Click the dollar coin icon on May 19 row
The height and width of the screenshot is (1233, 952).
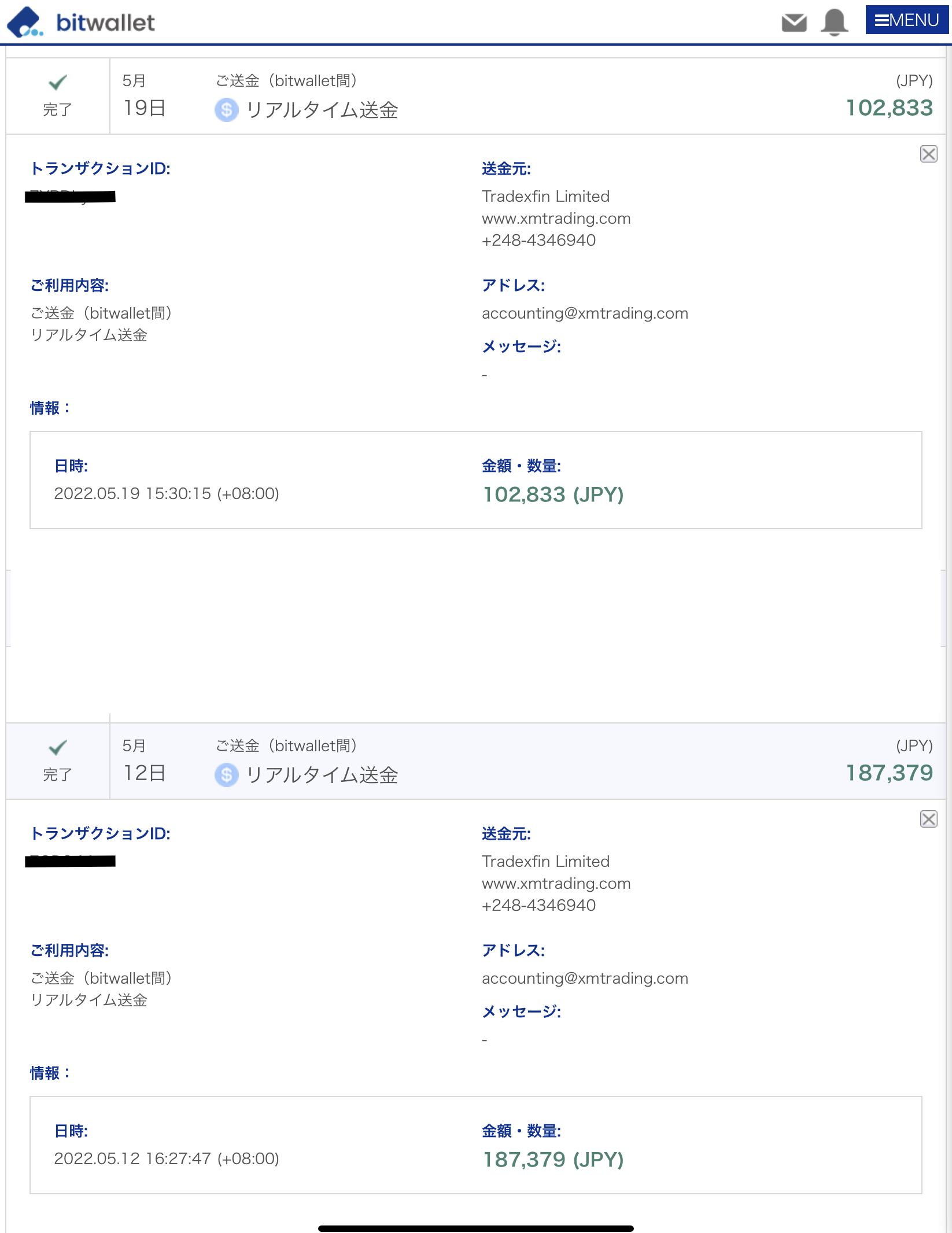(227, 110)
